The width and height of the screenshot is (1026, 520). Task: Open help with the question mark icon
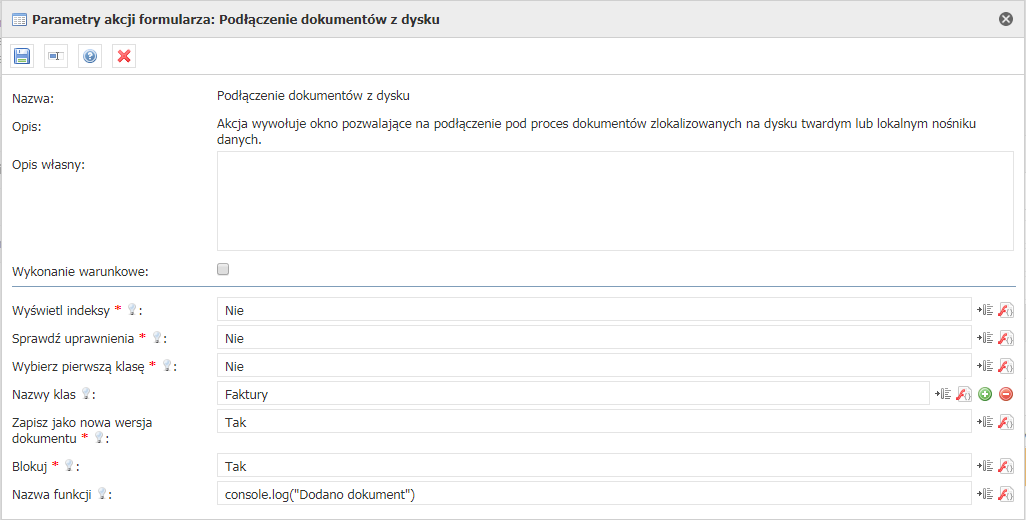(x=90, y=56)
